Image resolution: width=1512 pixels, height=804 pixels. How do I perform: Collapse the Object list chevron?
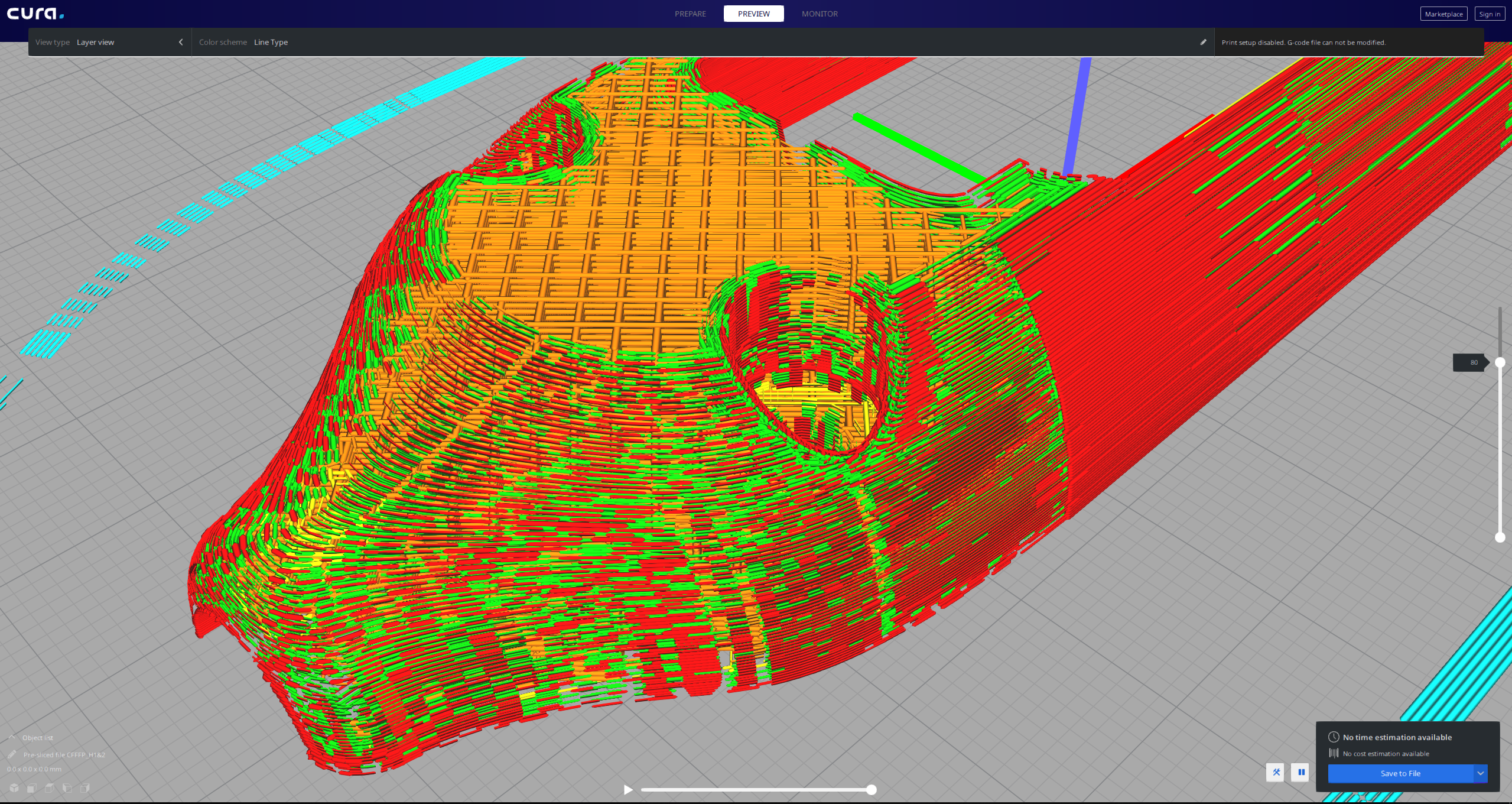click(12, 737)
